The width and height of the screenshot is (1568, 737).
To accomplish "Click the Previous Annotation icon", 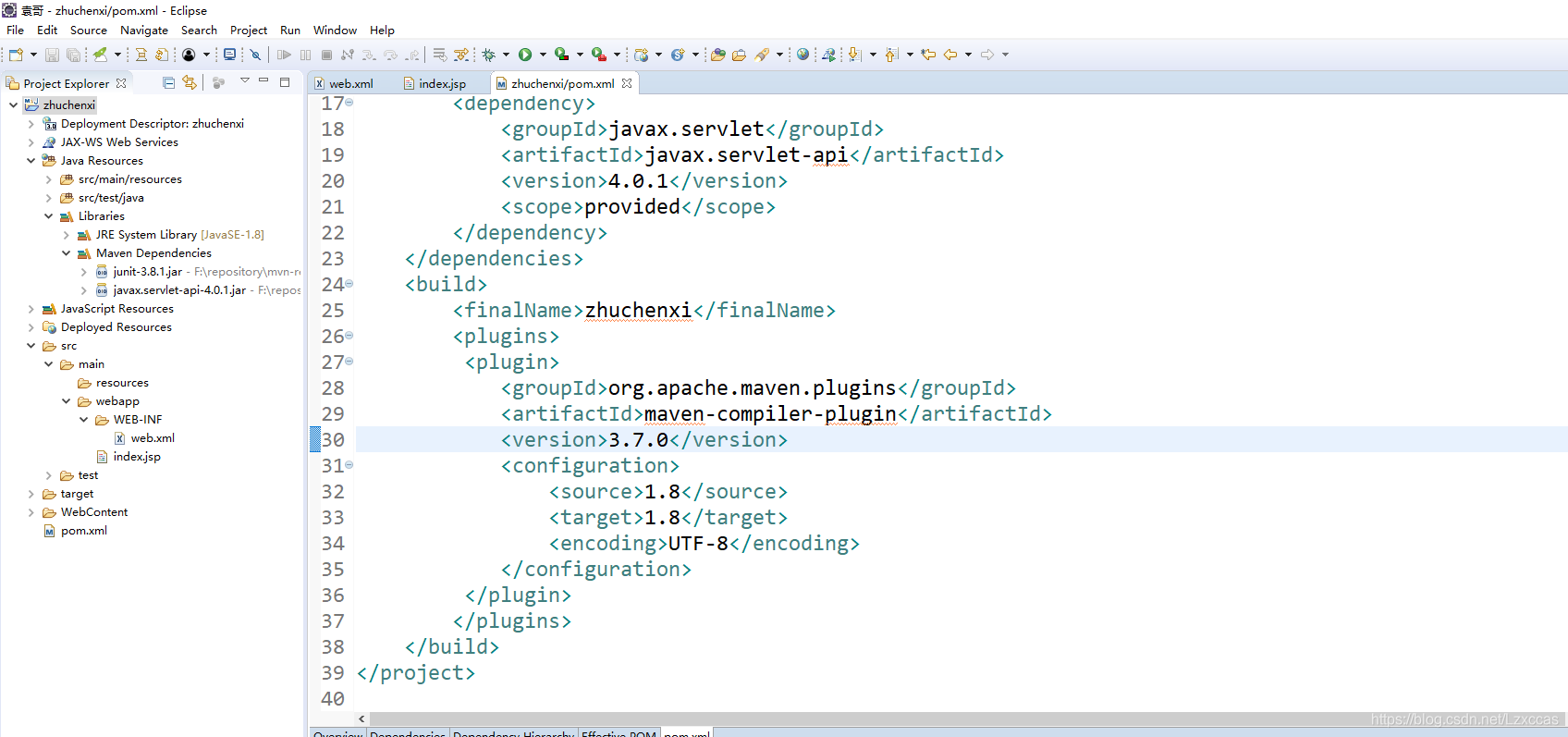I will point(891,55).
